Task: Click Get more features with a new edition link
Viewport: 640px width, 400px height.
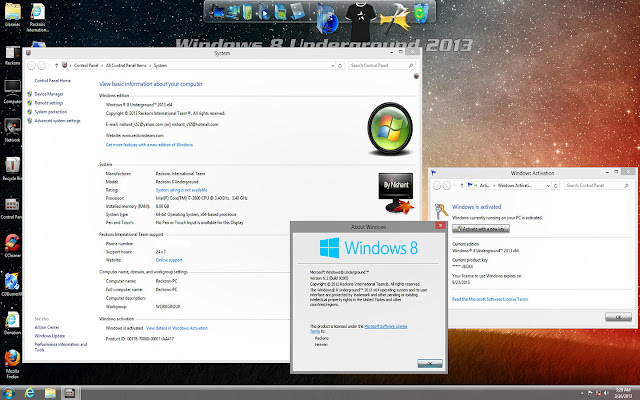Action: pyautogui.click(x=149, y=145)
